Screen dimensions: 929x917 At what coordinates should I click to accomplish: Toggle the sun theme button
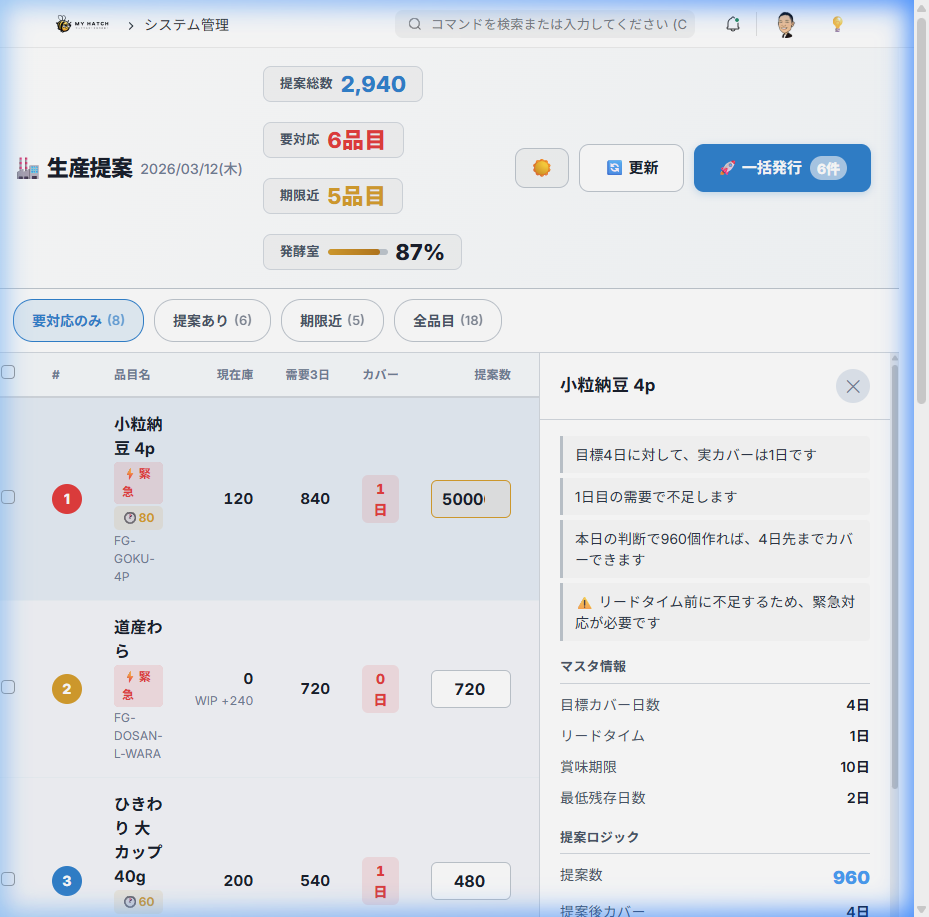[x=542, y=168]
